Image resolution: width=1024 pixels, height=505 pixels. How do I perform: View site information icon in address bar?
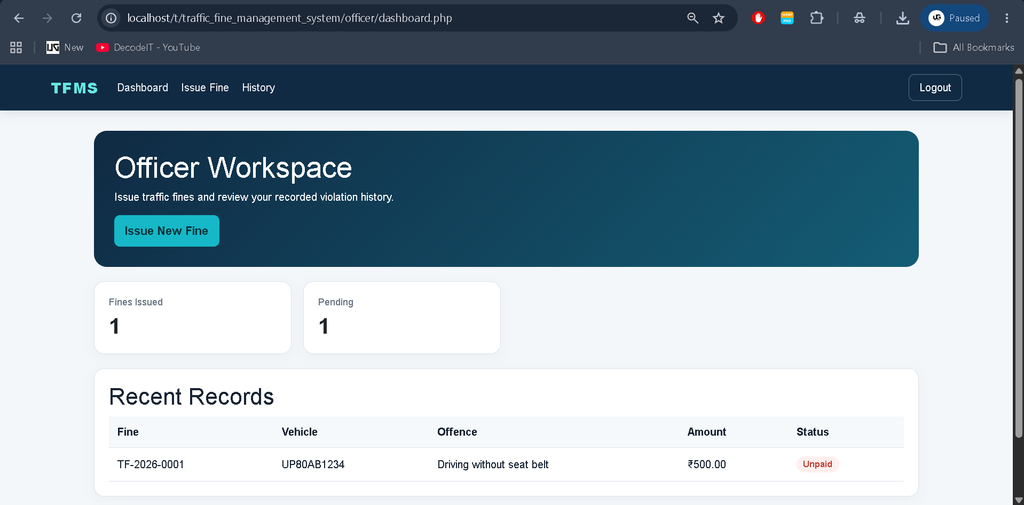pyautogui.click(x=111, y=18)
